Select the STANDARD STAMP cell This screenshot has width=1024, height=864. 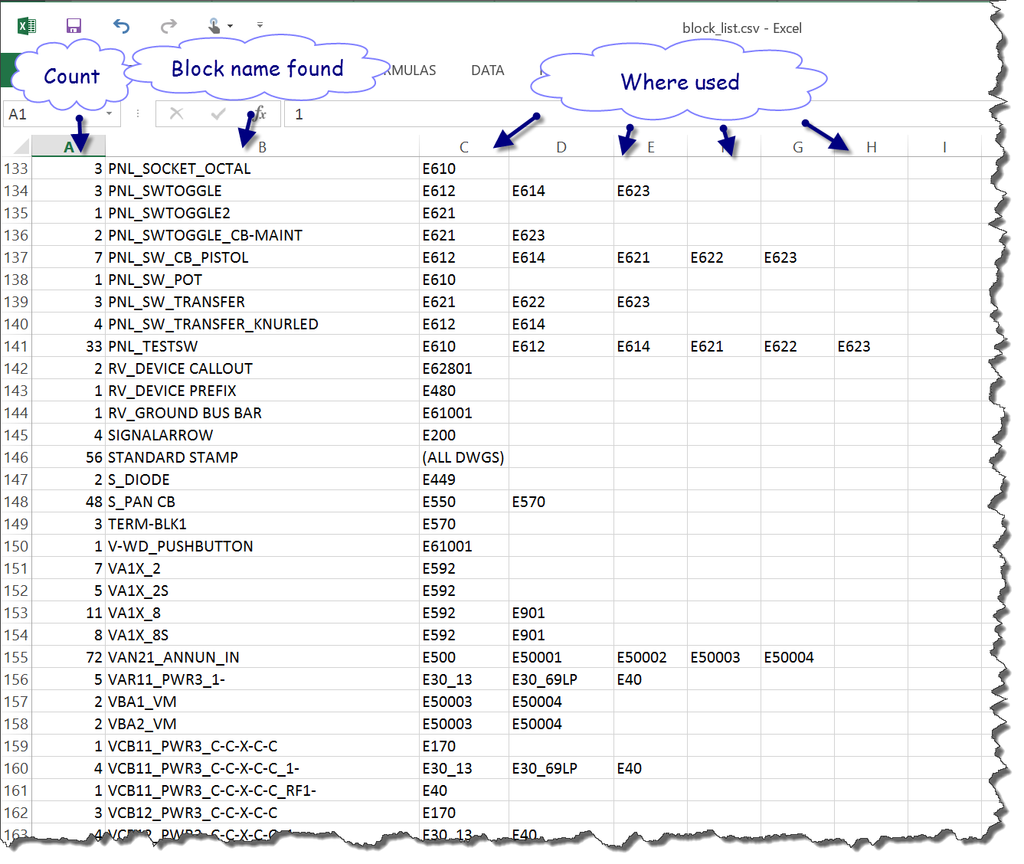pos(262,457)
